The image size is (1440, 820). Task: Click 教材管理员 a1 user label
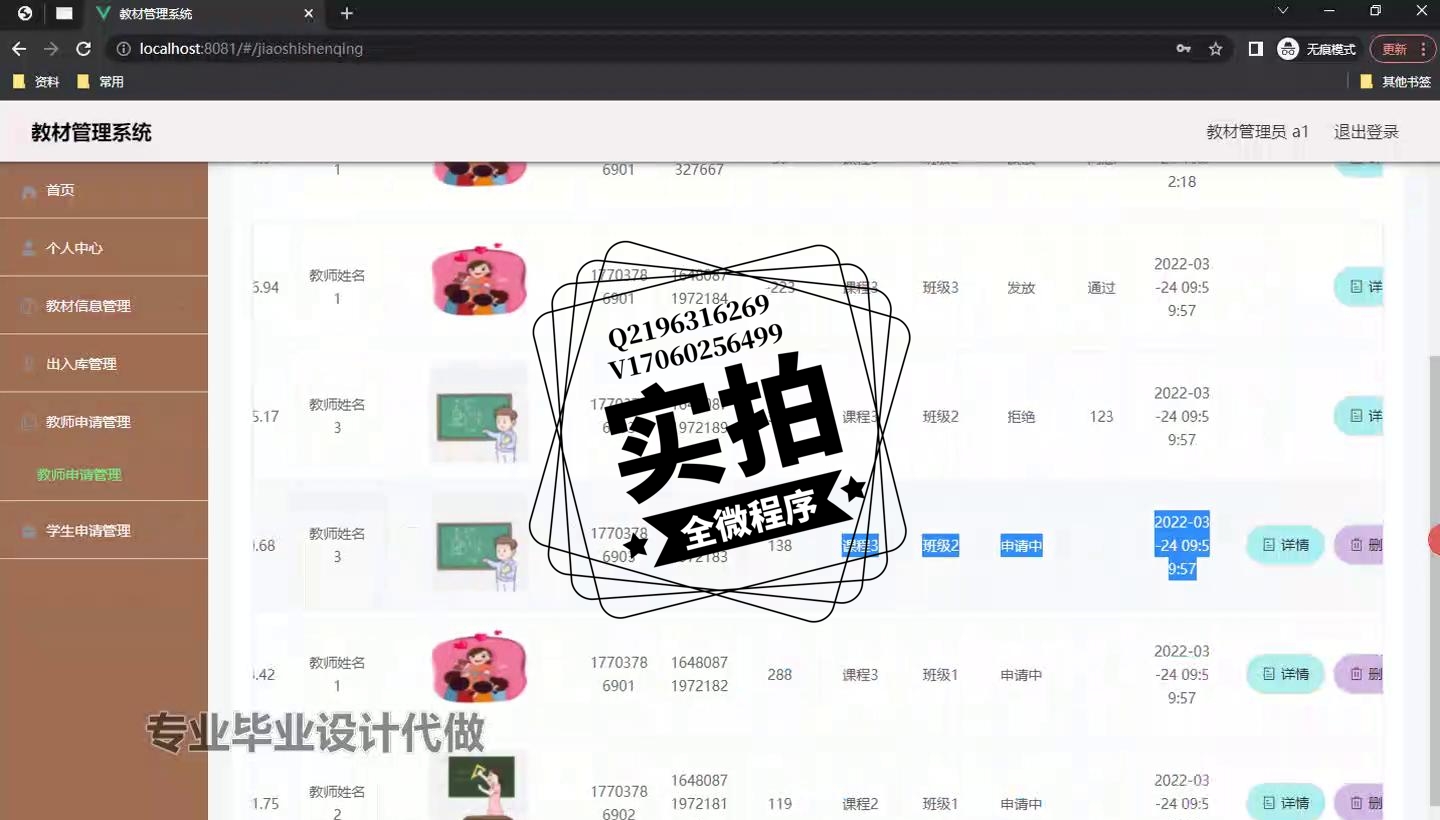tap(1257, 132)
